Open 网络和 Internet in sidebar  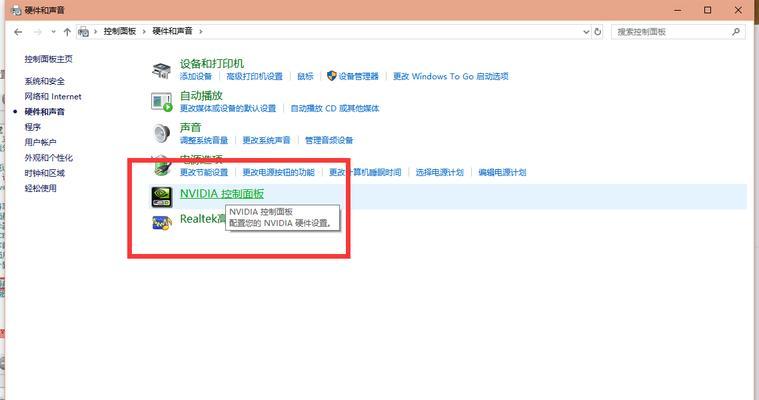[x=53, y=96]
